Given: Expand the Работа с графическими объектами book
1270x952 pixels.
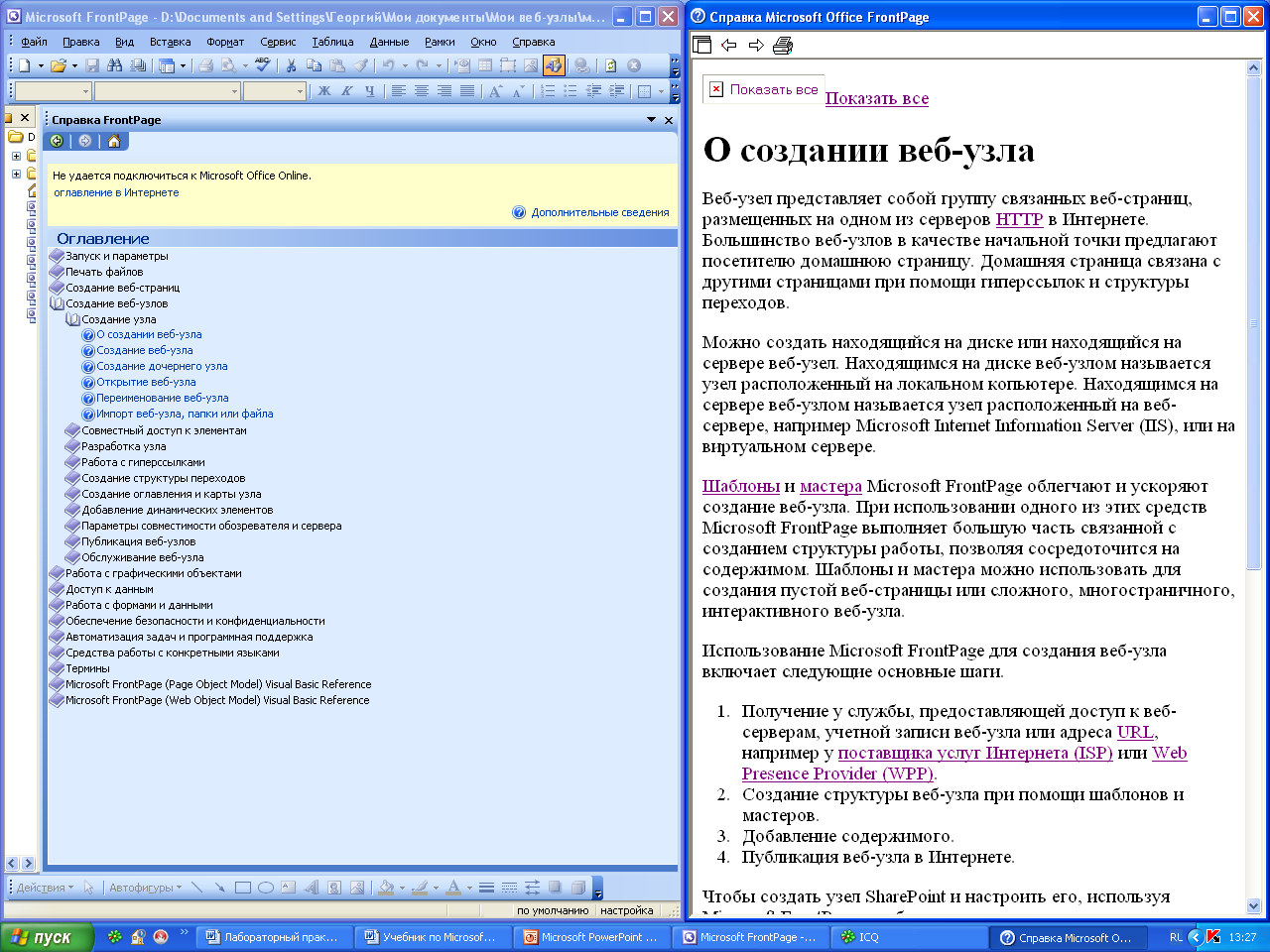Looking at the screenshot, I should point(146,573).
